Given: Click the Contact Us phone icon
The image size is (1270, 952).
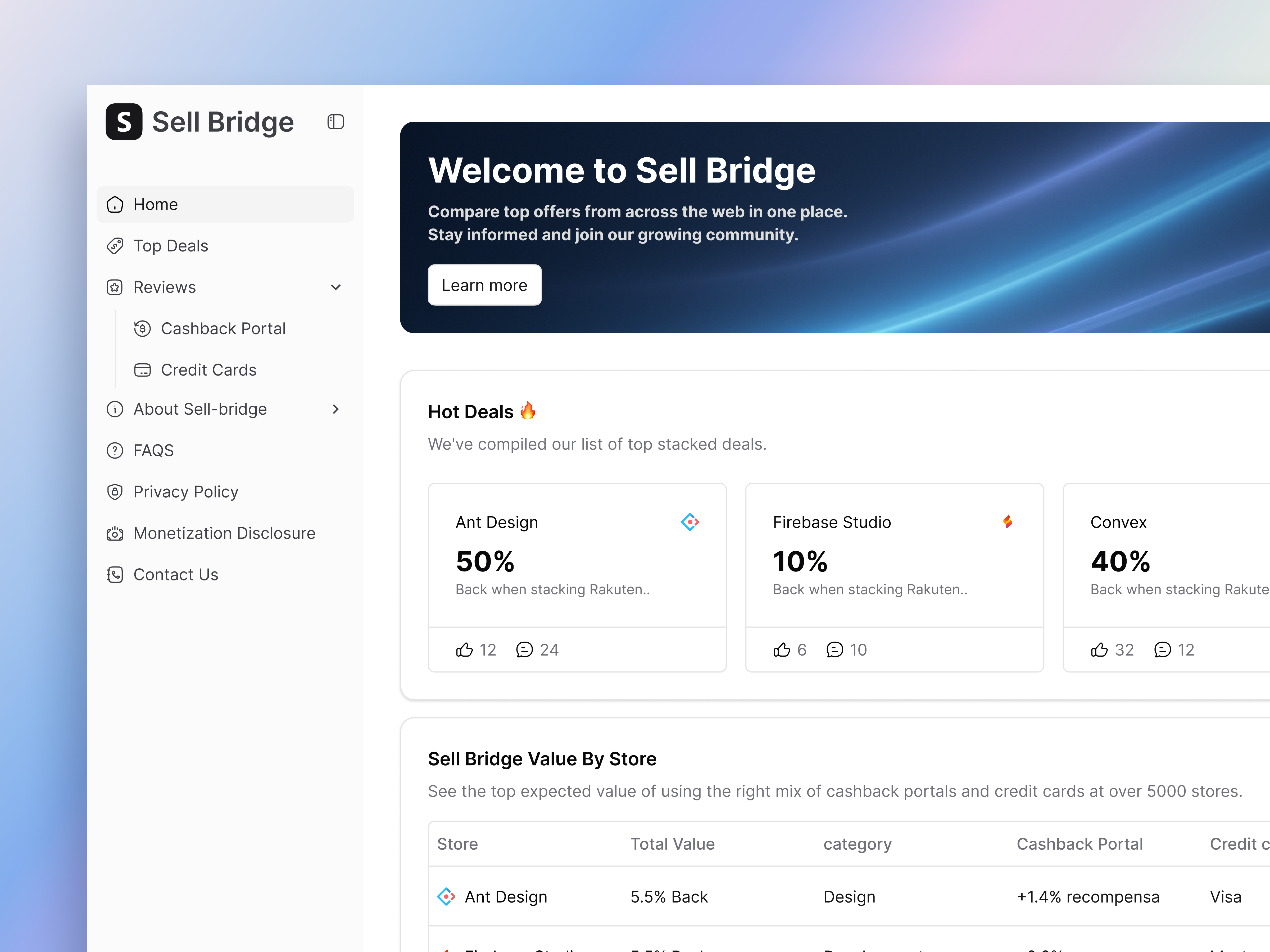Looking at the screenshot, I should tap(115, 574).
